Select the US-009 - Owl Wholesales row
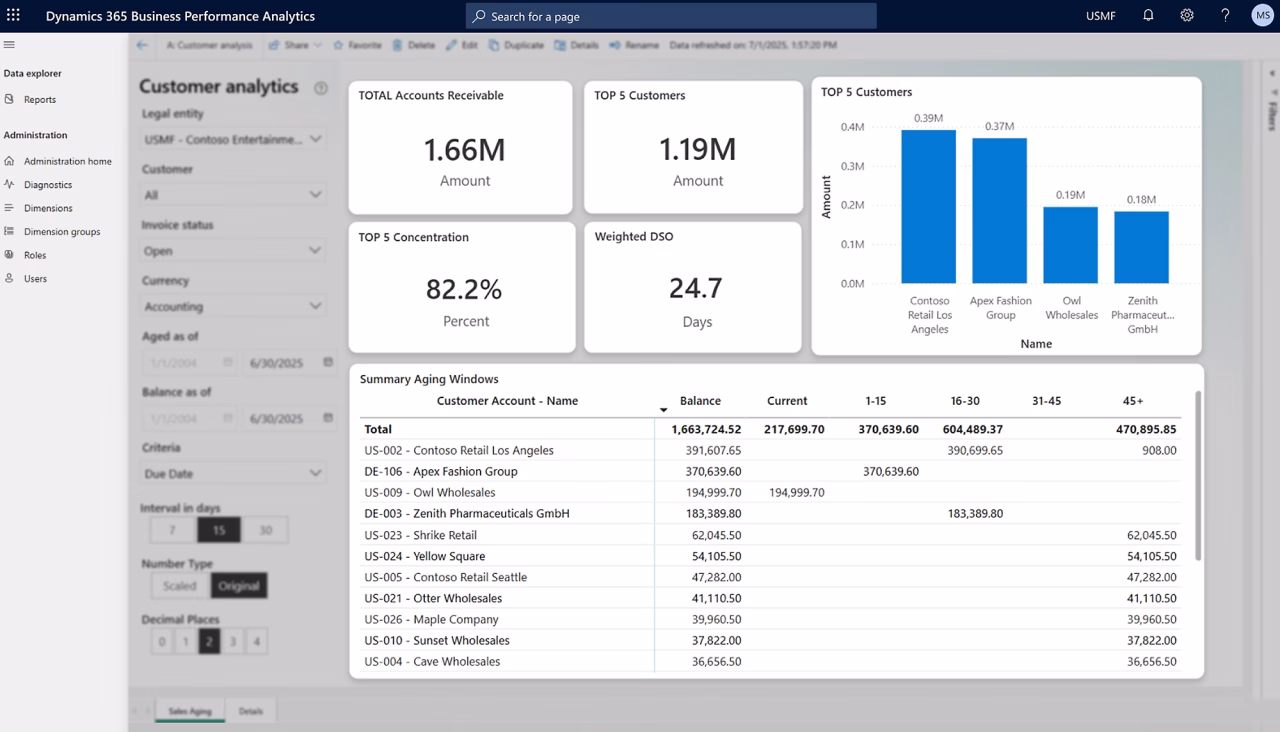1280x732 pixels. coord(770,492)
